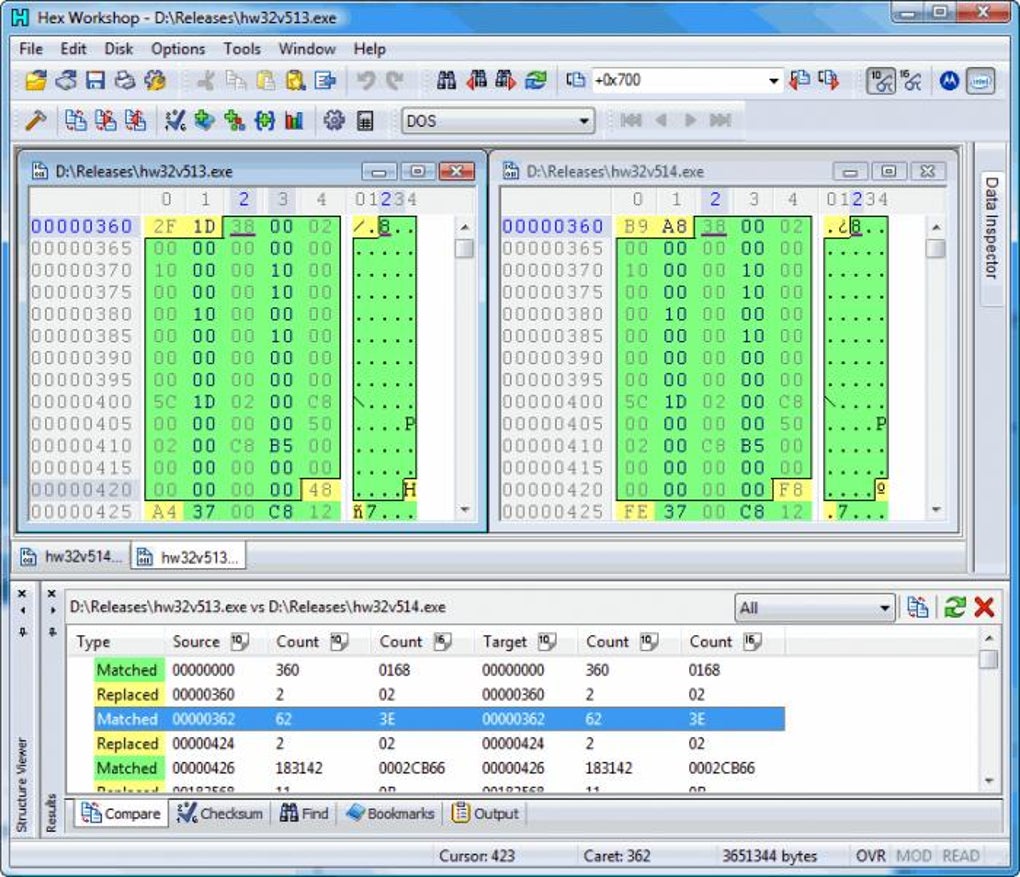Click the first Compare files toolbar icon
Image resolution: width=1020 pixels, height=877 pixels.
coord(75,120)
